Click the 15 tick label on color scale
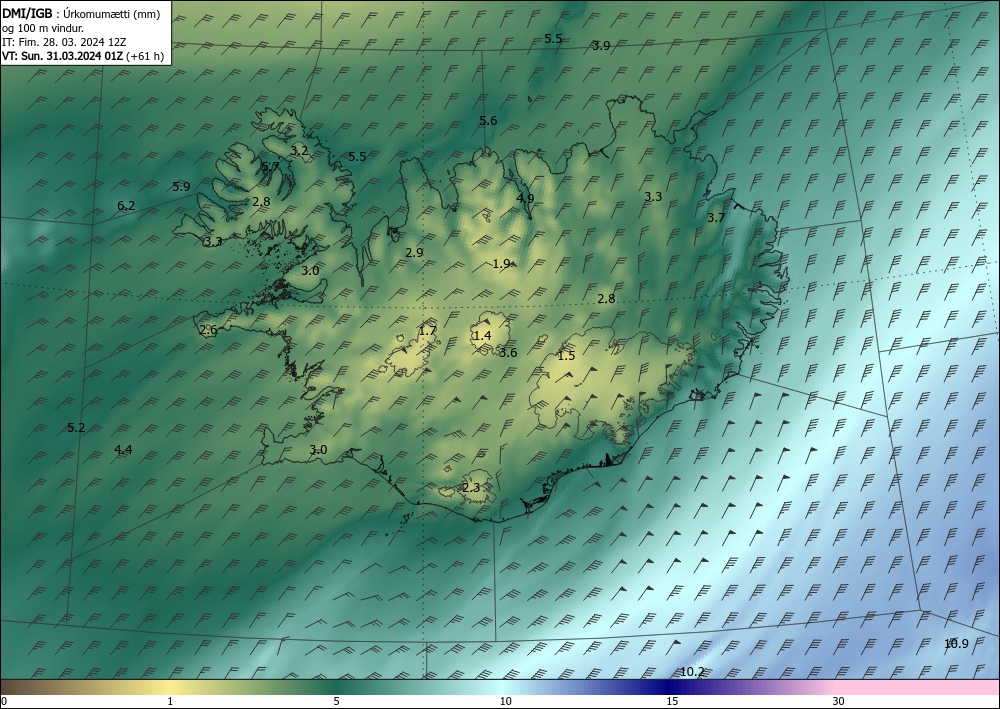The height and width of the screenshot is (709, 1000). (672, 701)
